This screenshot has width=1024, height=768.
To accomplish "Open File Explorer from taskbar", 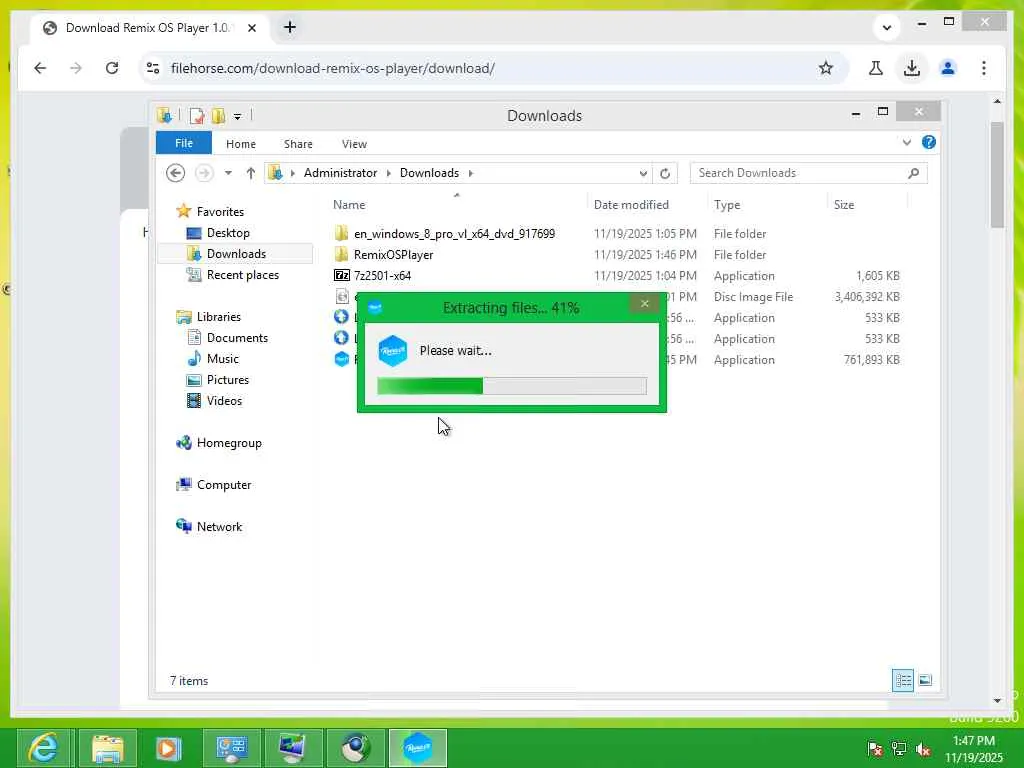I will [x=108, y=748].
